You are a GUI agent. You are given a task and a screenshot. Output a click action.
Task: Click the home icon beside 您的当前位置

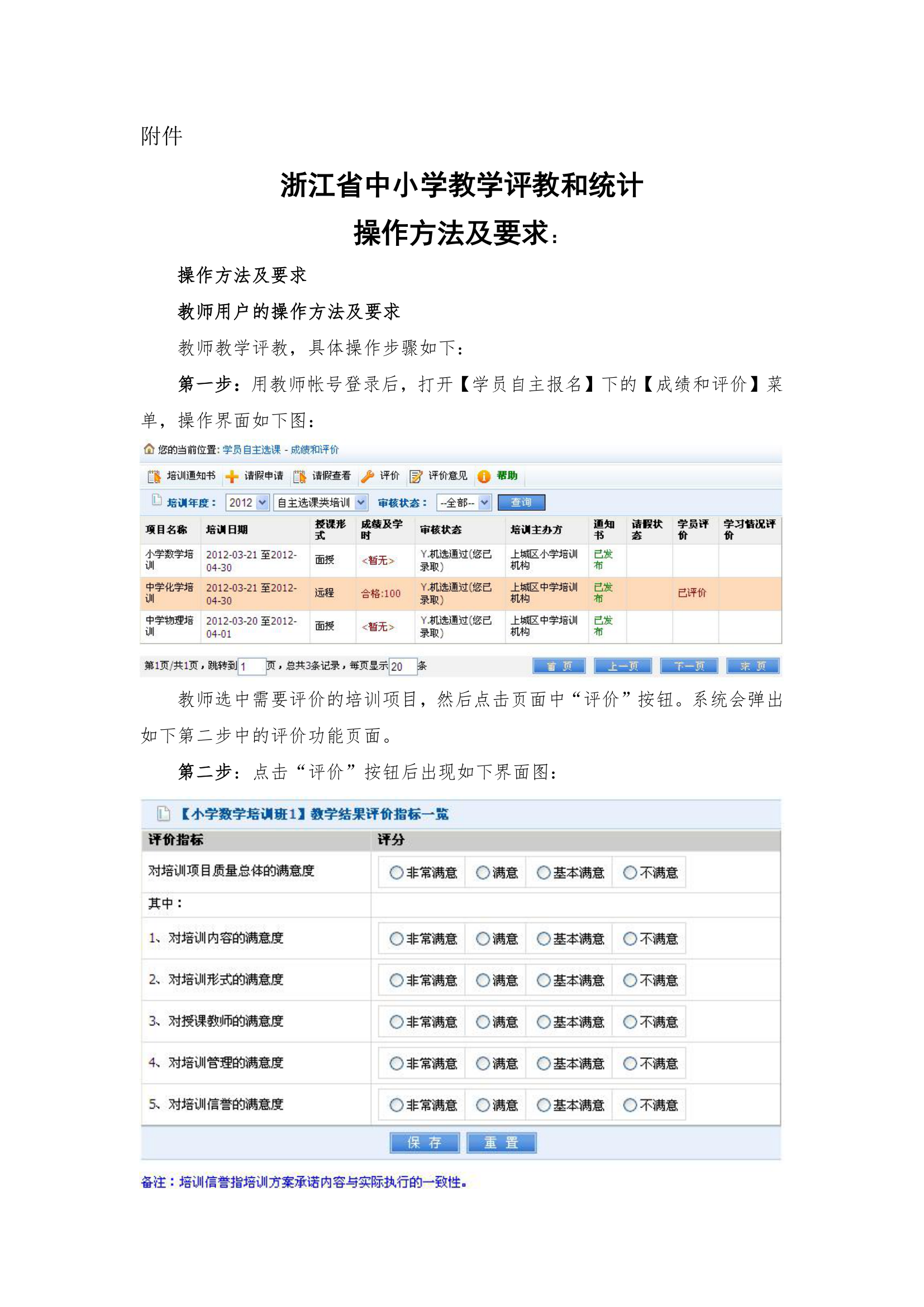coord(149,449)
